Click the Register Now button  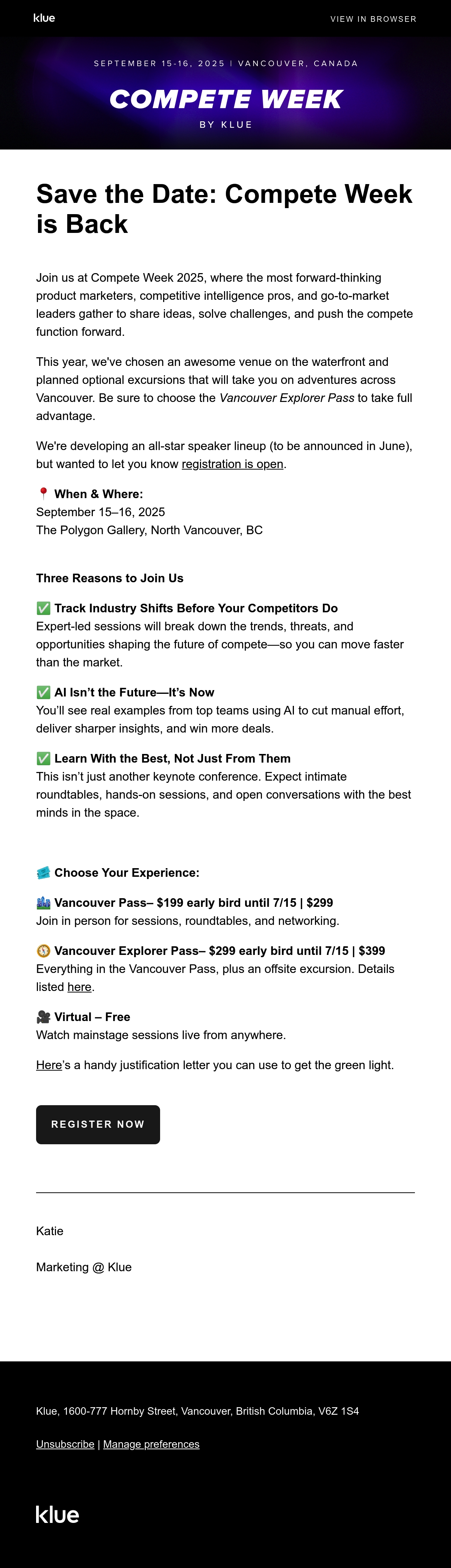(x=98, y=1124)
